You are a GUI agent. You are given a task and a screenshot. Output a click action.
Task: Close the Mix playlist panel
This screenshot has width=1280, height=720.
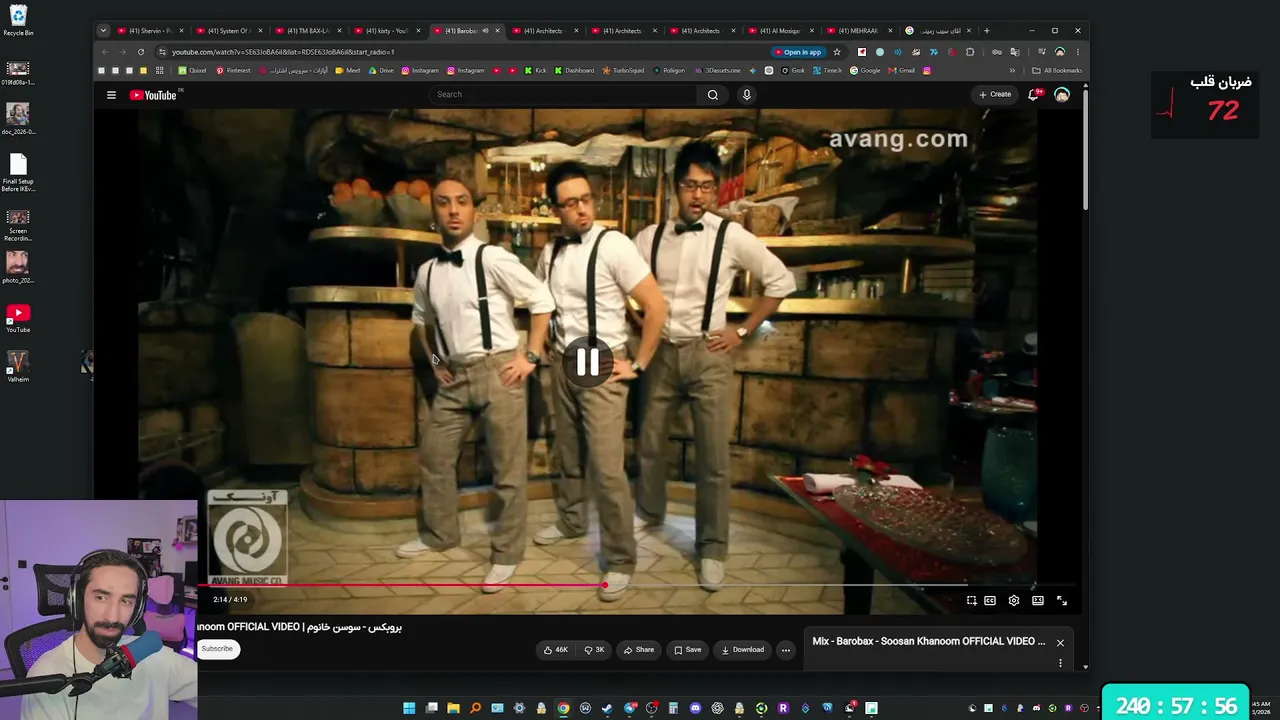pos(1060,643)
